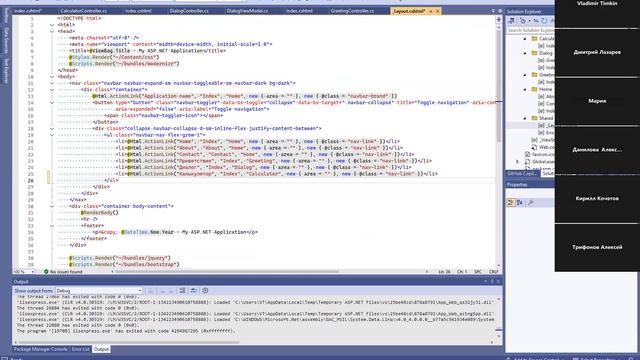Open the document tabs overflow dropdown
The width and height of the screenshot is (640, 360).
coord(493,11)
